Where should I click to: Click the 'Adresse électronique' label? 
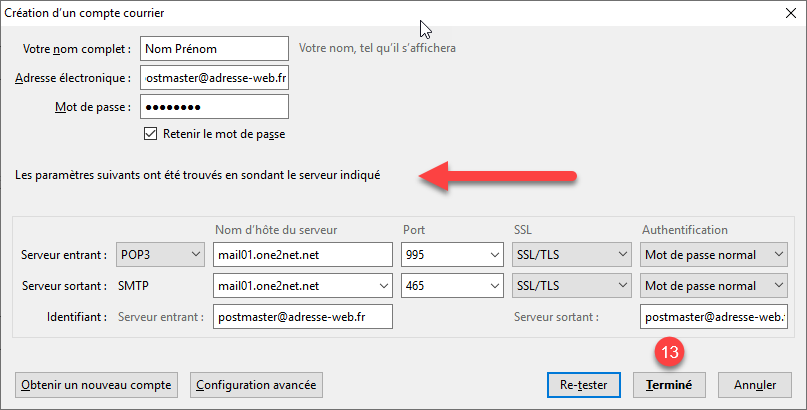(73, 78)
